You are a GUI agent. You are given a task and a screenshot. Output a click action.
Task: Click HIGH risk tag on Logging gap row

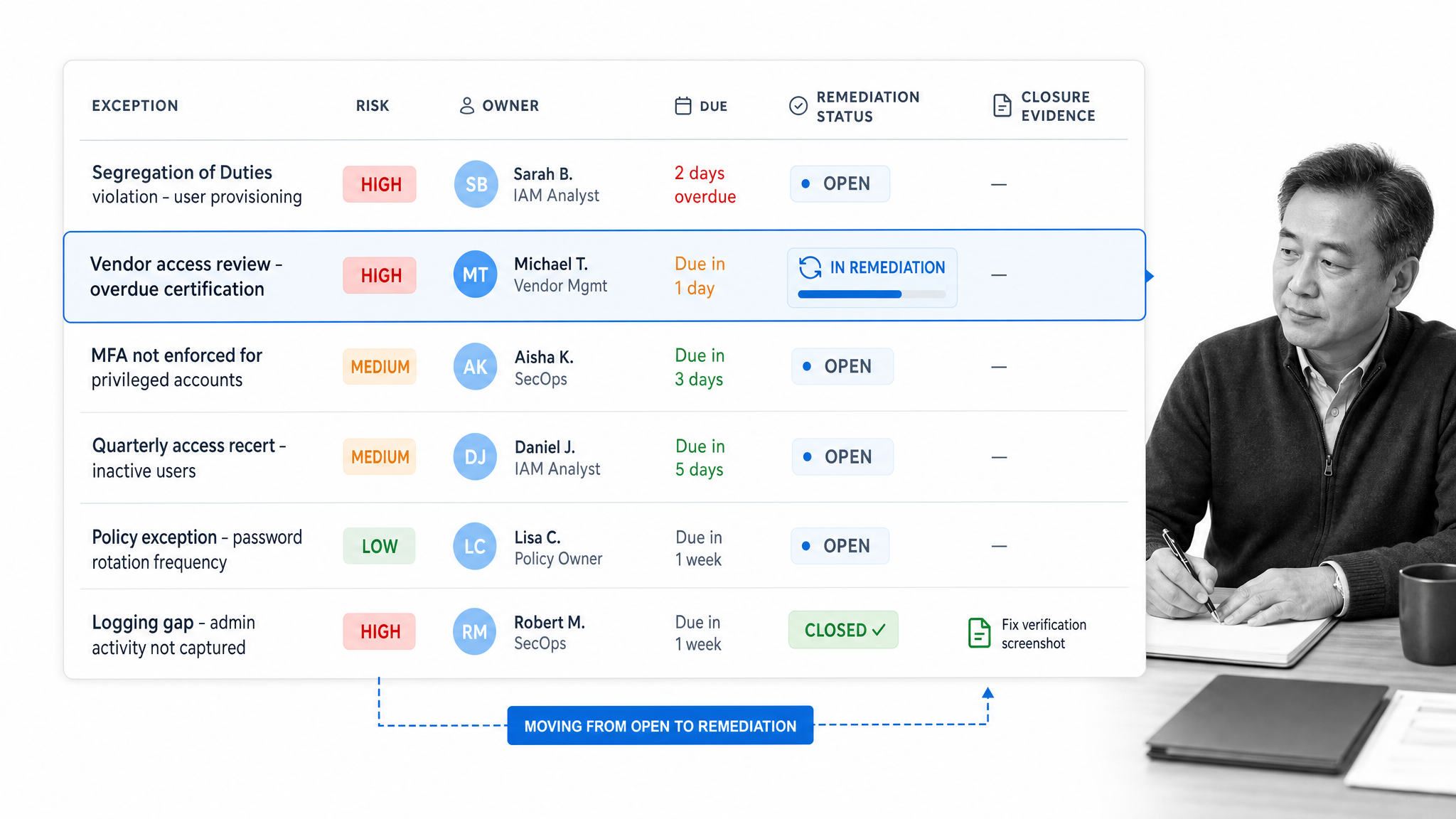tap(380, 631)
